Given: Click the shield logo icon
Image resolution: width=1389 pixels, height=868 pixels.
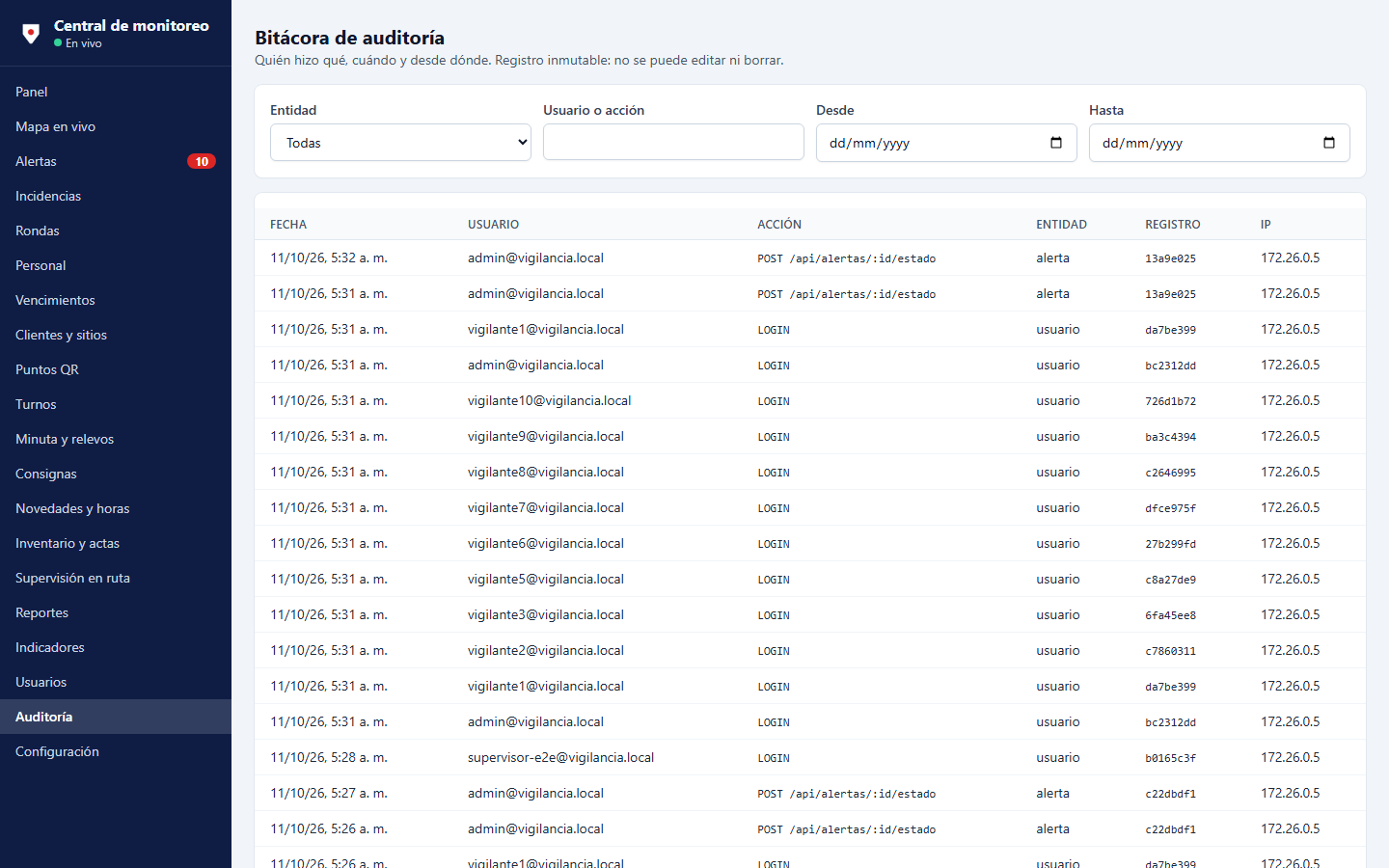Looking at the screenshot, I should click(x=31, y=34).
